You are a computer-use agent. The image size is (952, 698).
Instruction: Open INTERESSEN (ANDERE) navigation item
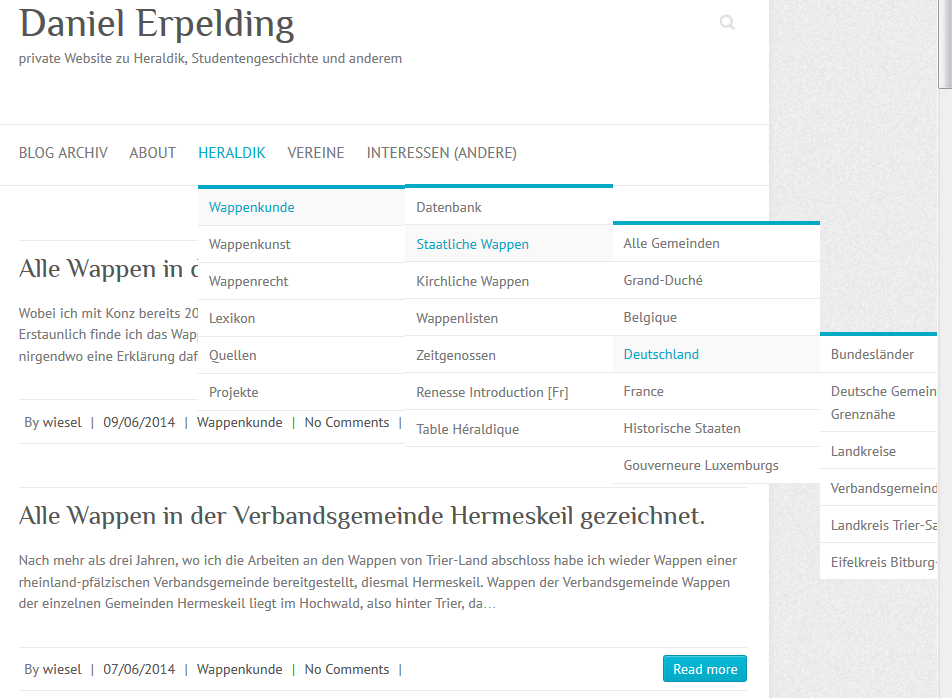441,153
